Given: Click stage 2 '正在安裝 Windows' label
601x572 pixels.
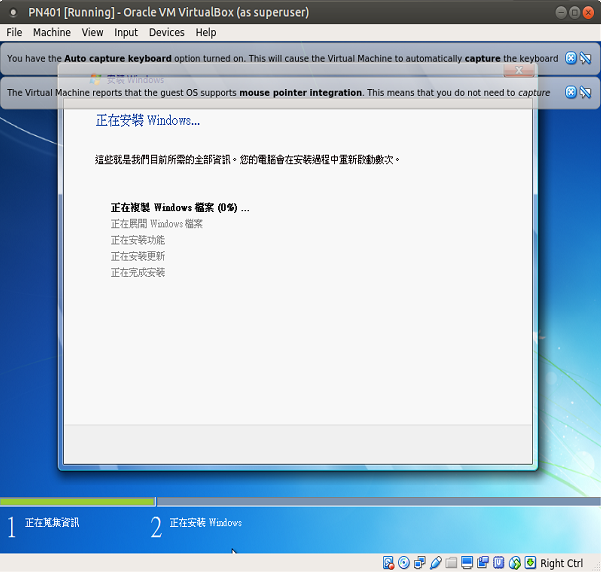Looking at the screenshot, I should point(206,523).
